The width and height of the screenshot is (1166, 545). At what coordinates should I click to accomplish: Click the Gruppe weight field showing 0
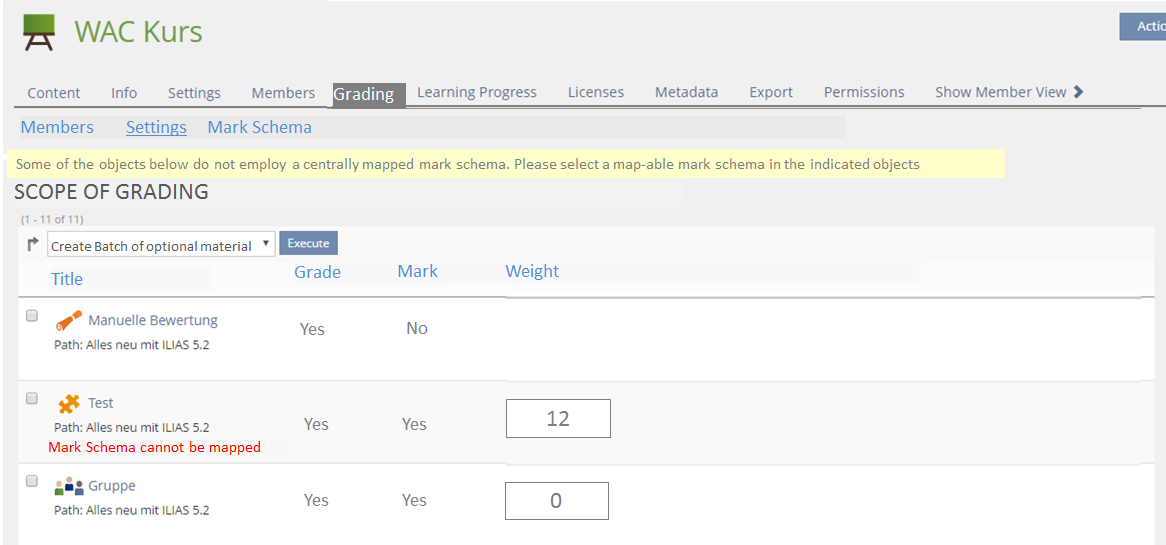point(556,501)
